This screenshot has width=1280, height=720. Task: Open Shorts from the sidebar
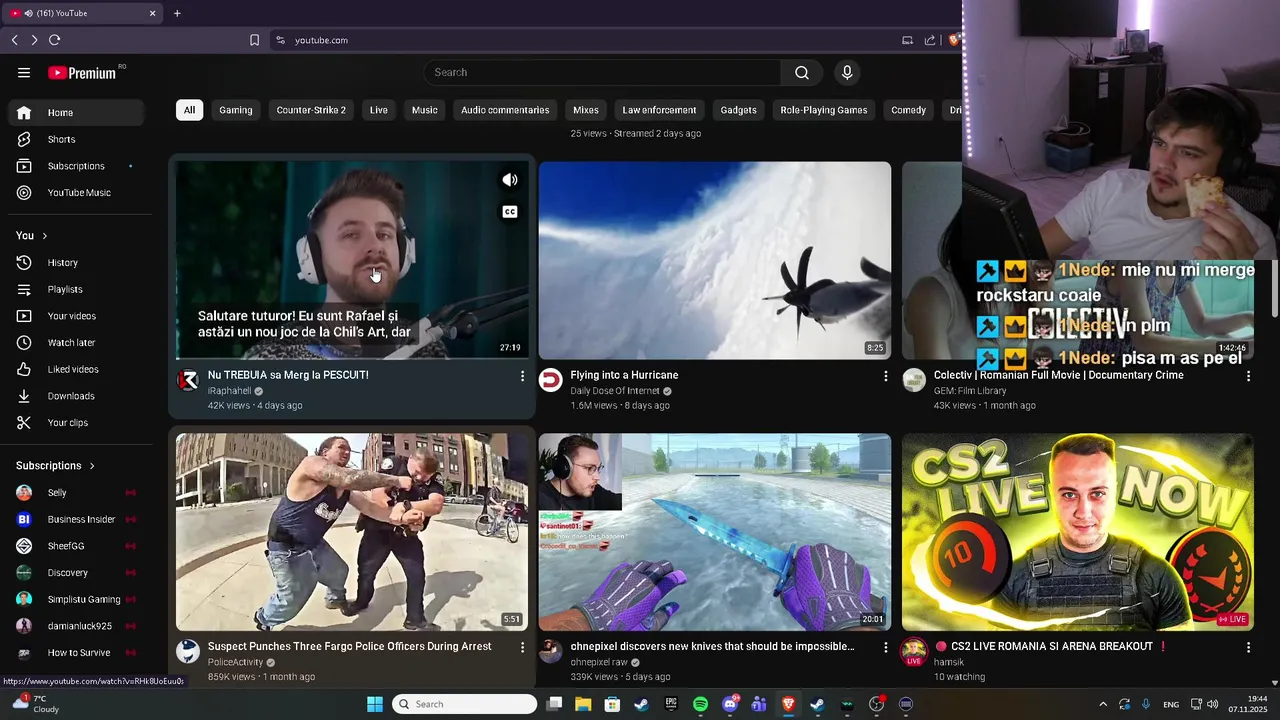coord(76,140)
